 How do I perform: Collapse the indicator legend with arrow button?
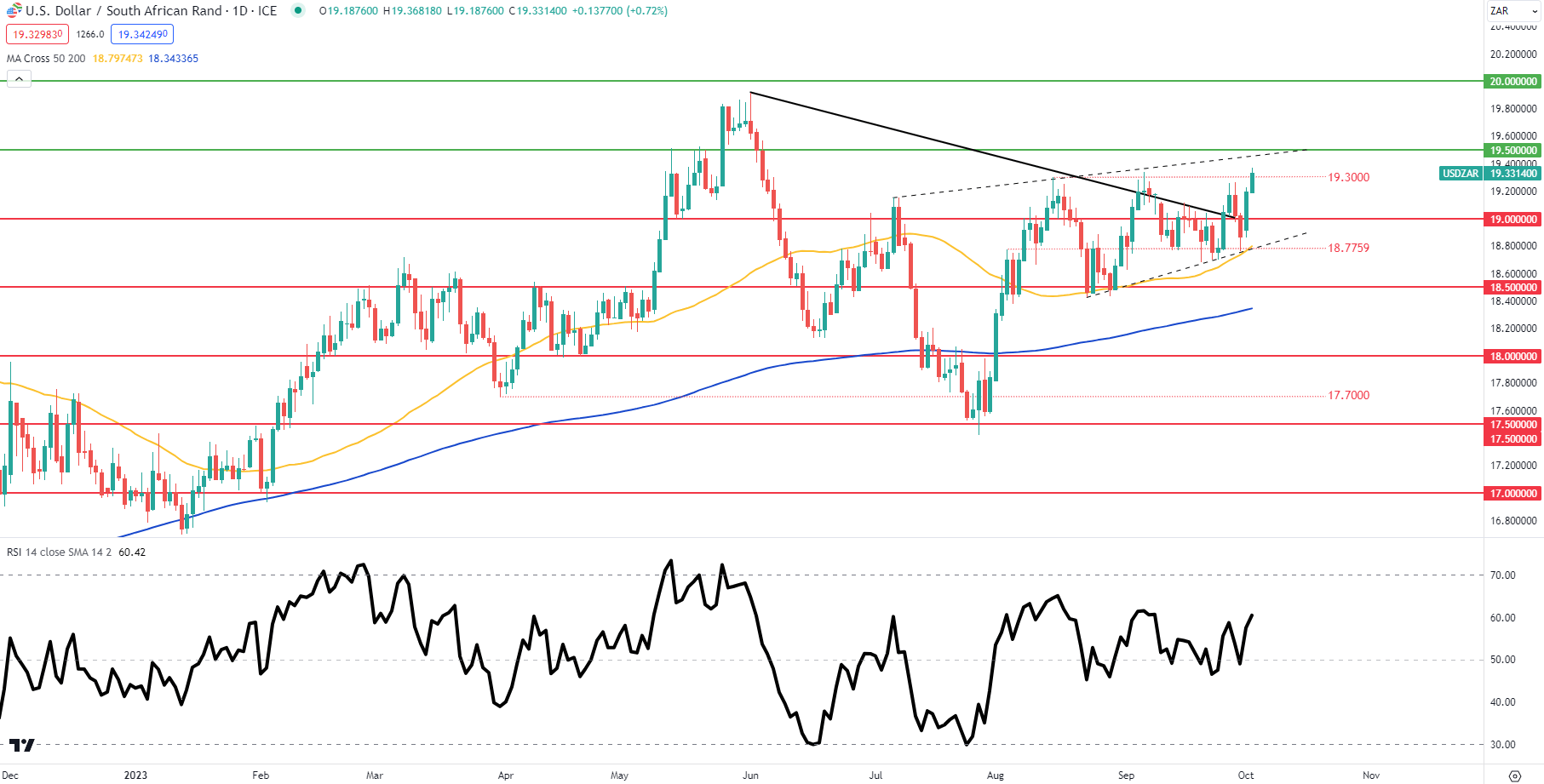tap(19, 79)
